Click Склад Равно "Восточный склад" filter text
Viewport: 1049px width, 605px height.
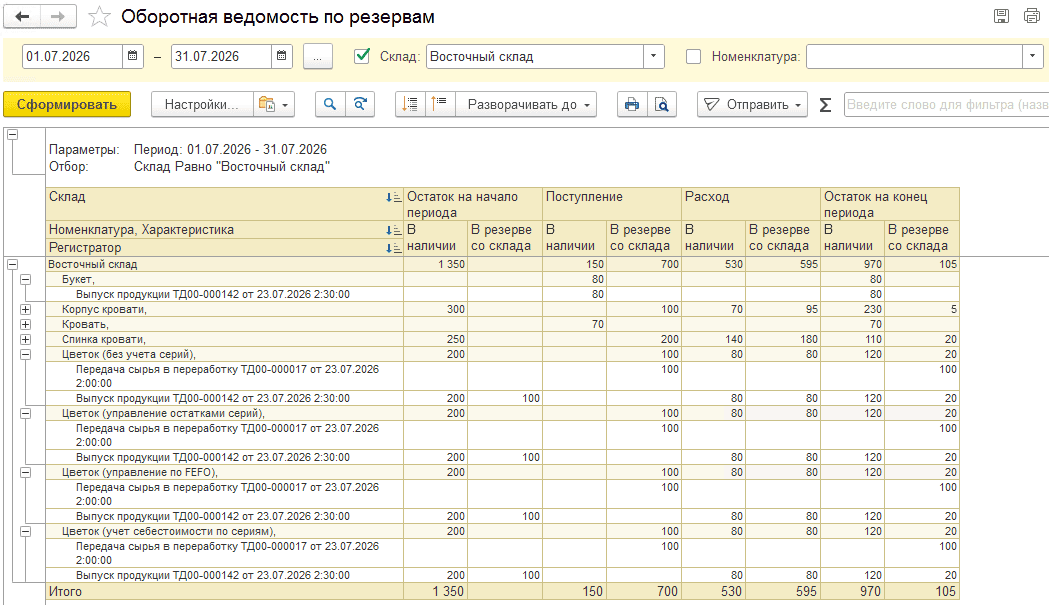(231, 167)
